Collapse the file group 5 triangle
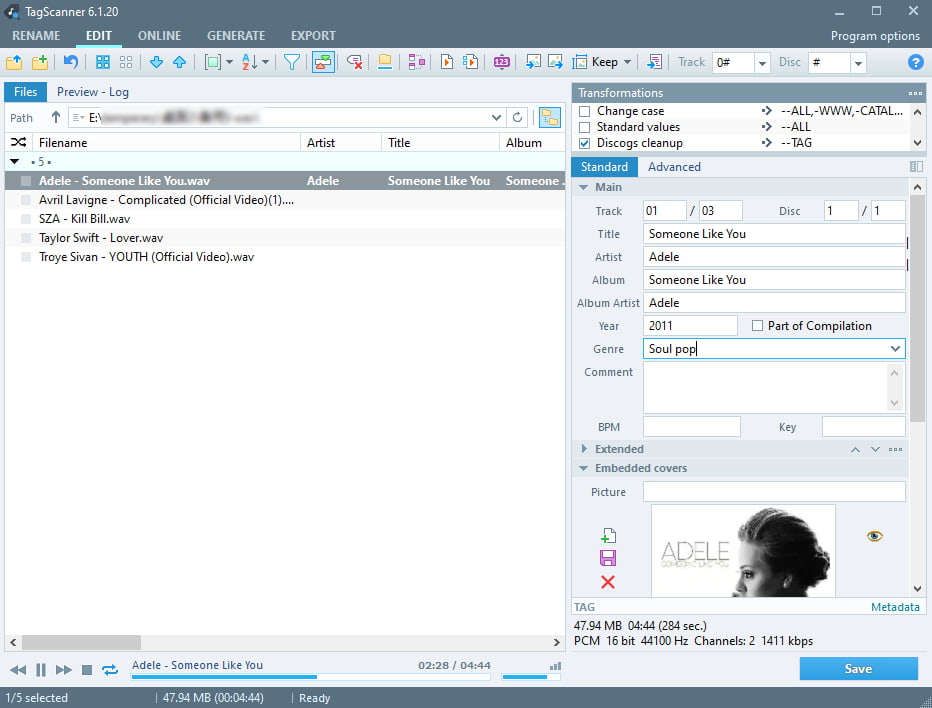This screenshot has width=932, height=708. click(15, 162)
